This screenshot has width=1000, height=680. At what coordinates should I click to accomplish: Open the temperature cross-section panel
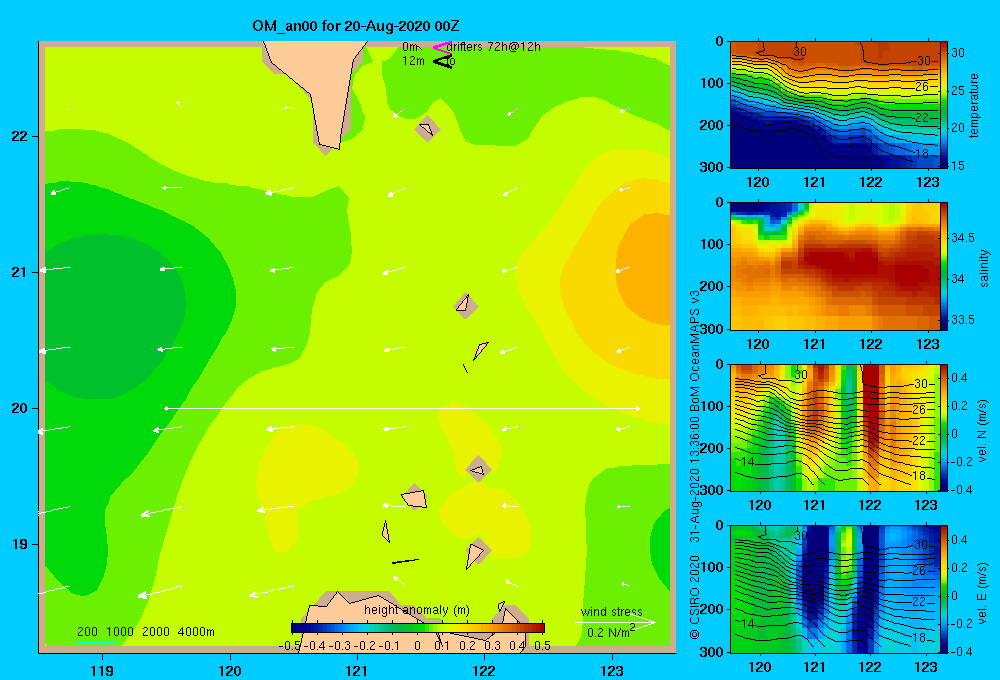coord(835,105)
